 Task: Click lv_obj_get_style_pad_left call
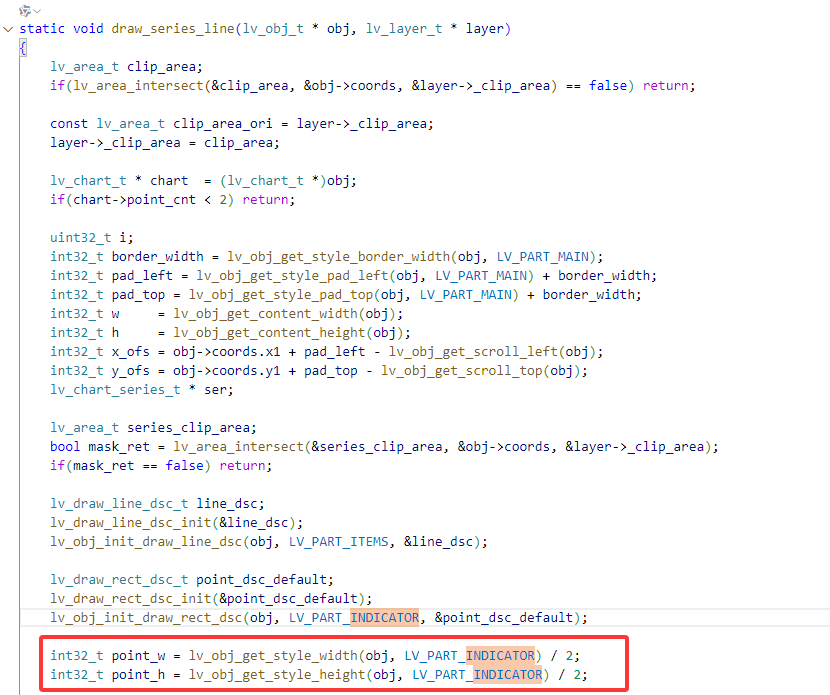click(293, 276)
